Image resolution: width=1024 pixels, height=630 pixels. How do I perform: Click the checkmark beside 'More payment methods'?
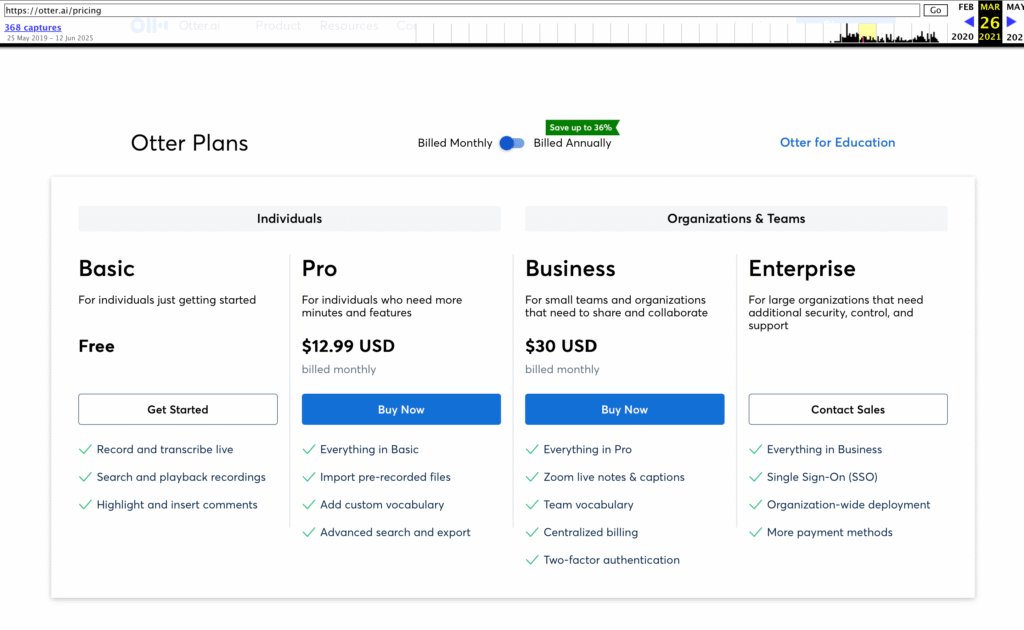click(x=755, y=532)
